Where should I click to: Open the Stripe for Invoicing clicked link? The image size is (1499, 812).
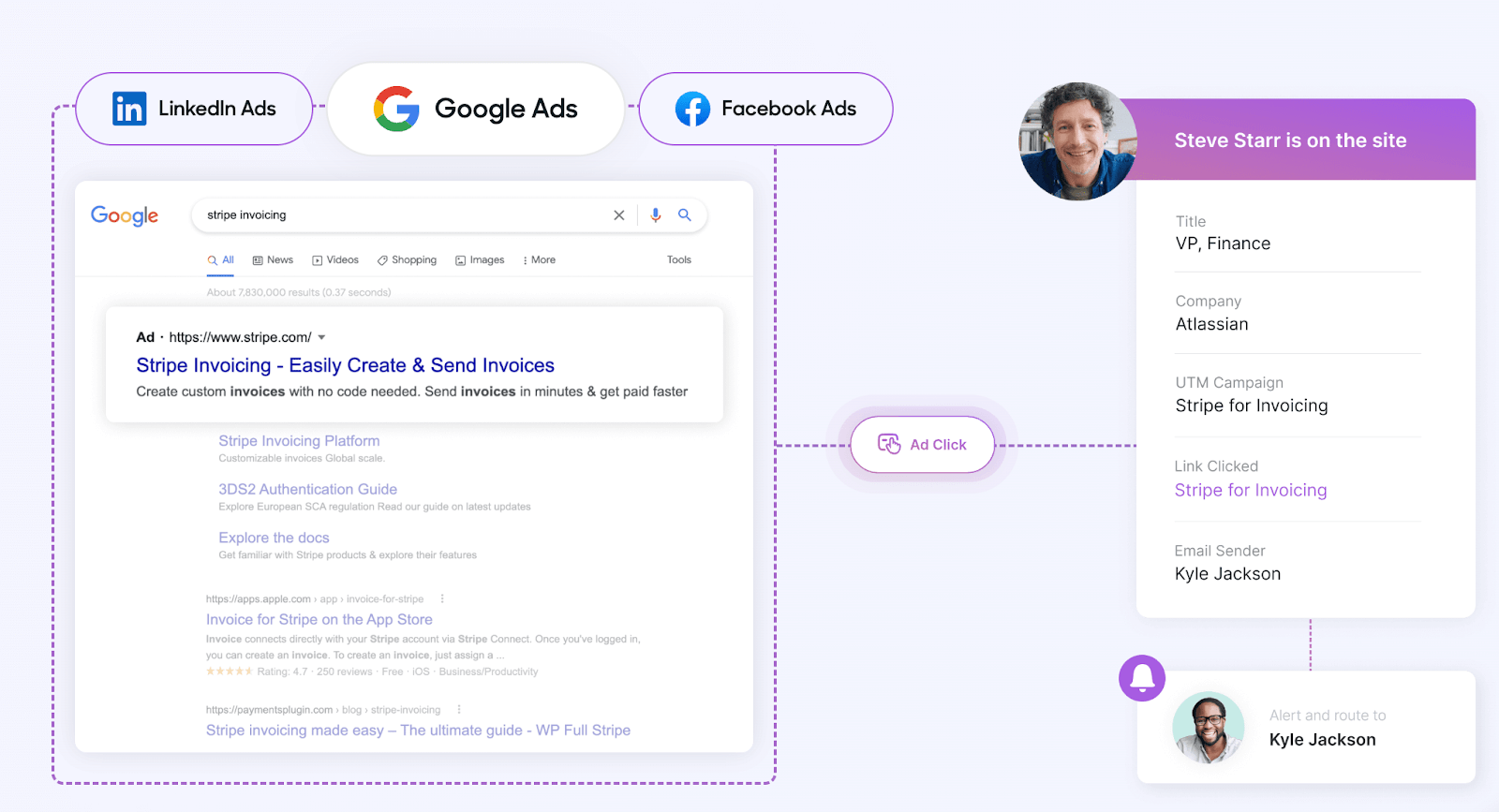click(x=1251, y=490)
